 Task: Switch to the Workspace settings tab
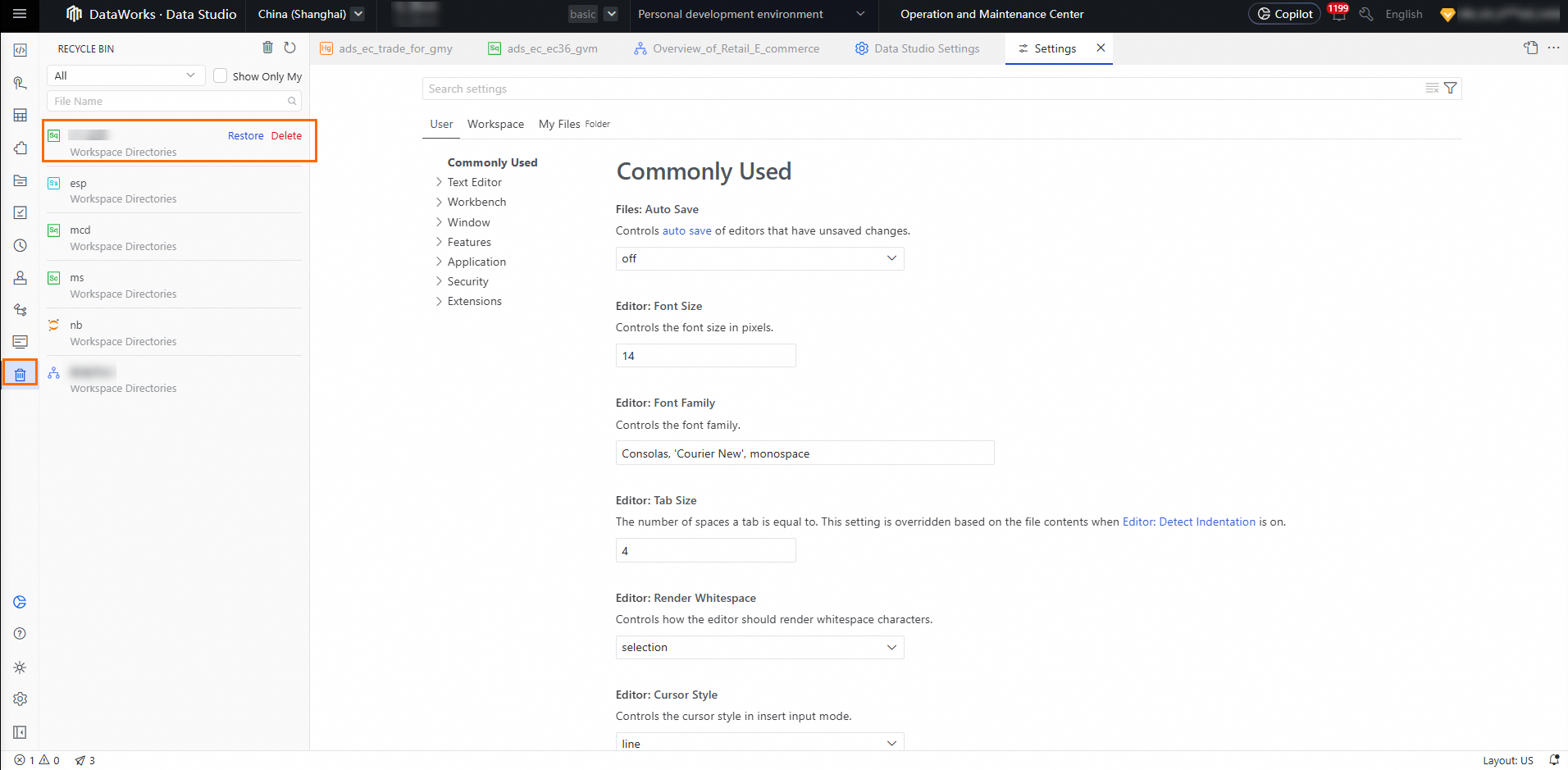click(495, 124)
